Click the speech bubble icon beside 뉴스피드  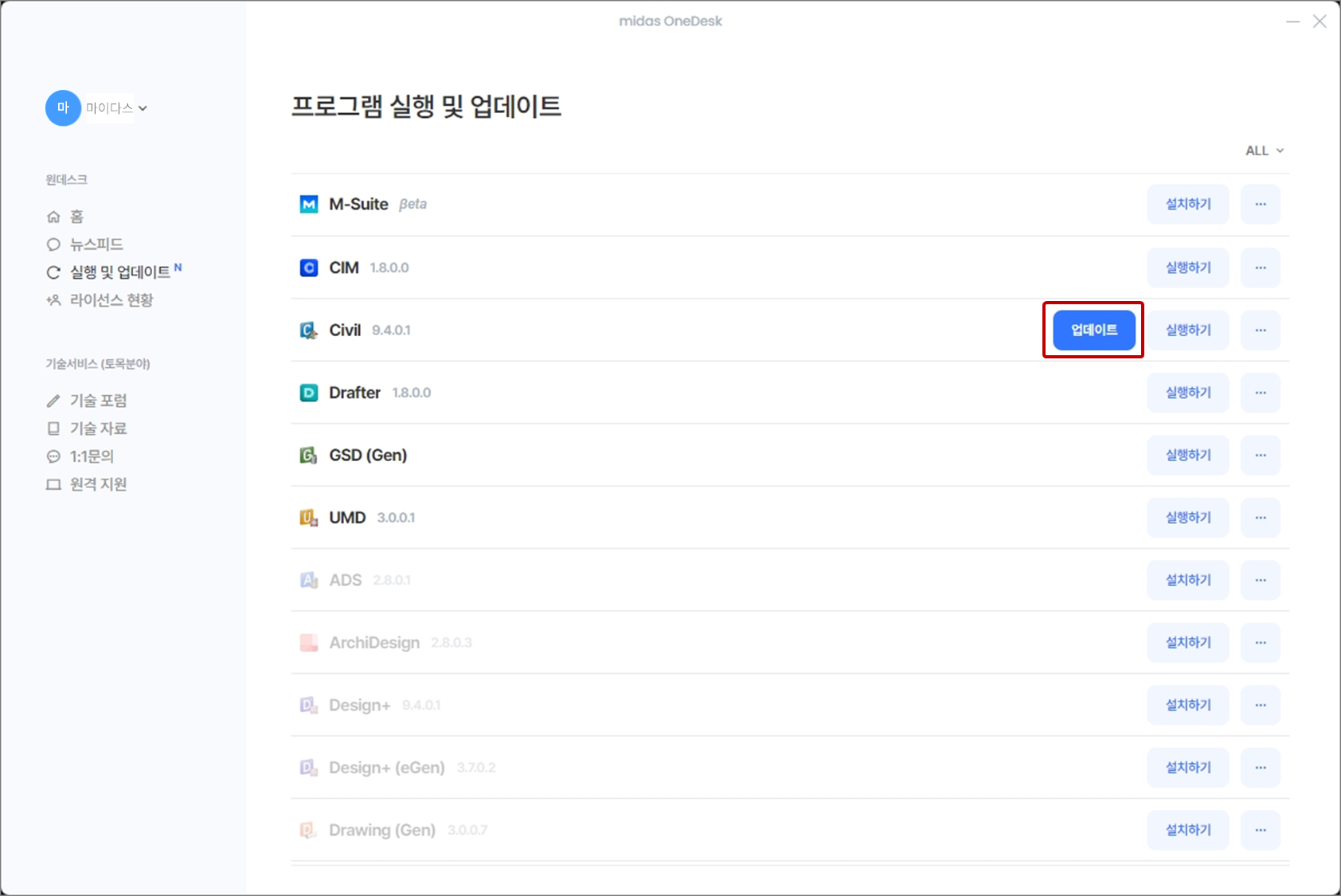[x=53, y=245]
